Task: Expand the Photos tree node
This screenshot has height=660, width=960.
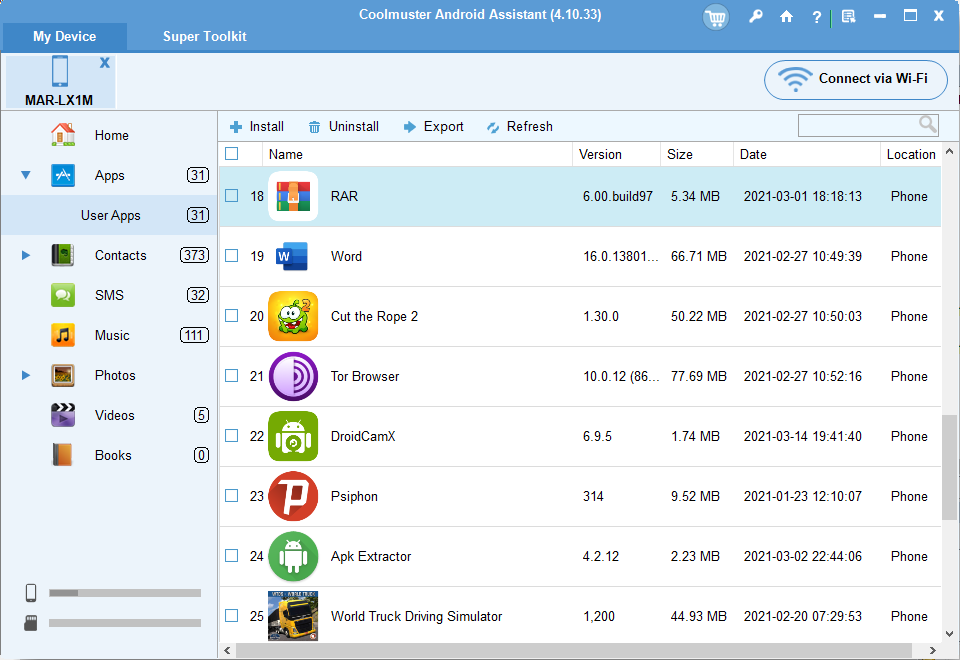Action: 26,375
